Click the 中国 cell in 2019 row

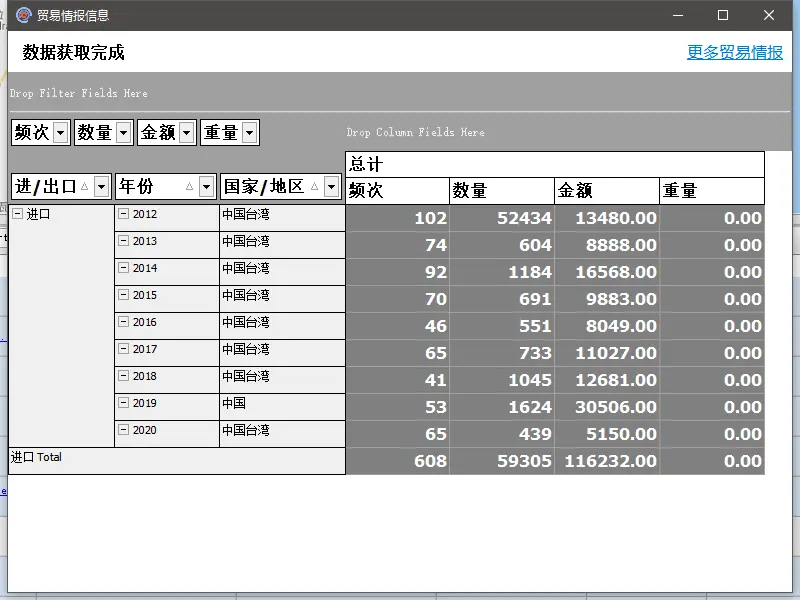click(282, 407)
